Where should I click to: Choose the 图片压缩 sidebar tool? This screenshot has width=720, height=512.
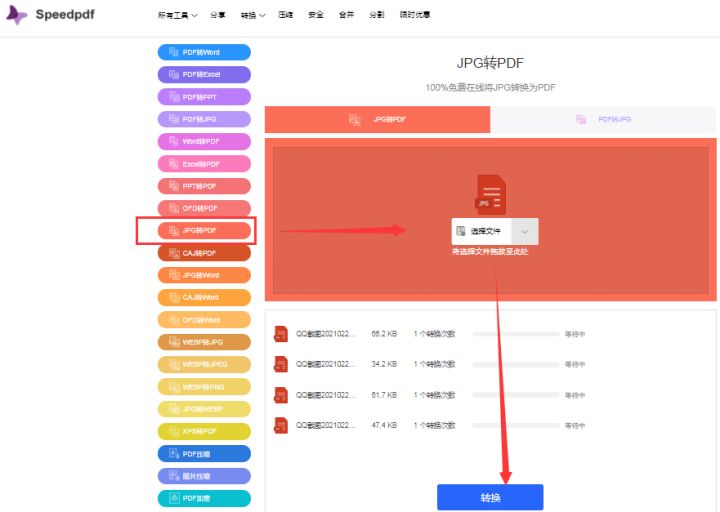[204, 476]
